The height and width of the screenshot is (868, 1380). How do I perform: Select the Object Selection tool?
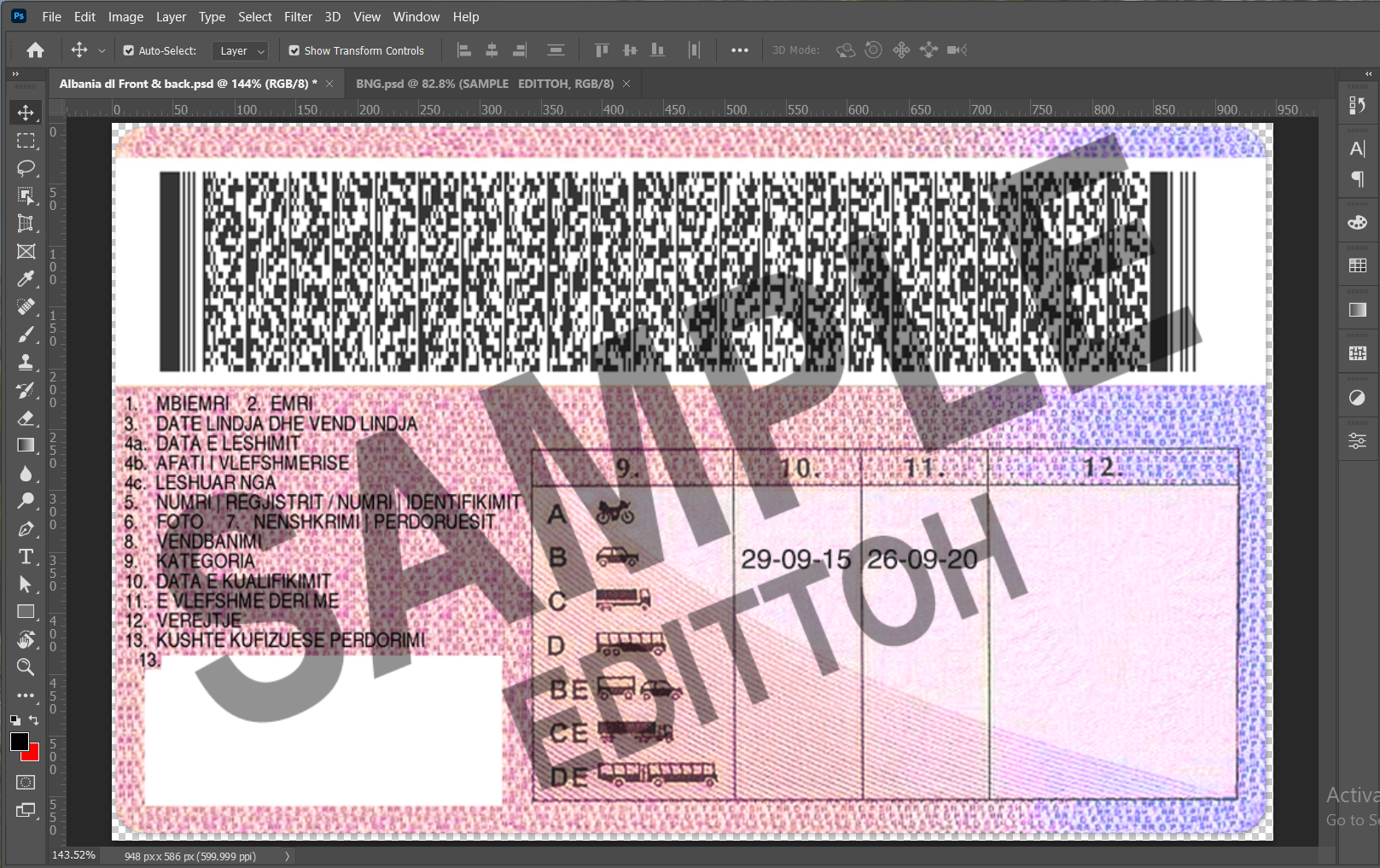point(26,196)
